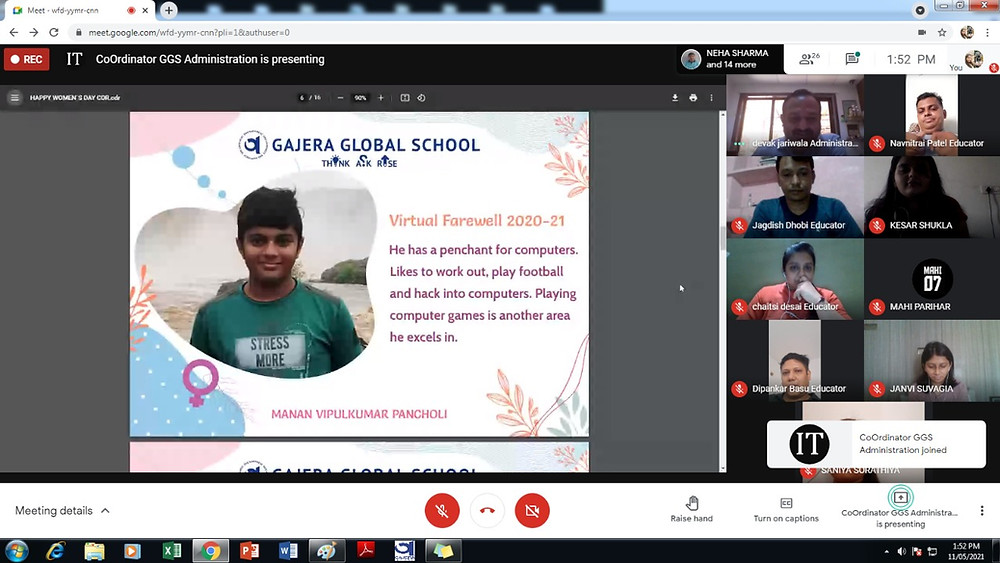Bookmark this page with the star icon
This screenshot has height=563, width=1000.
[x=942, y=32]
